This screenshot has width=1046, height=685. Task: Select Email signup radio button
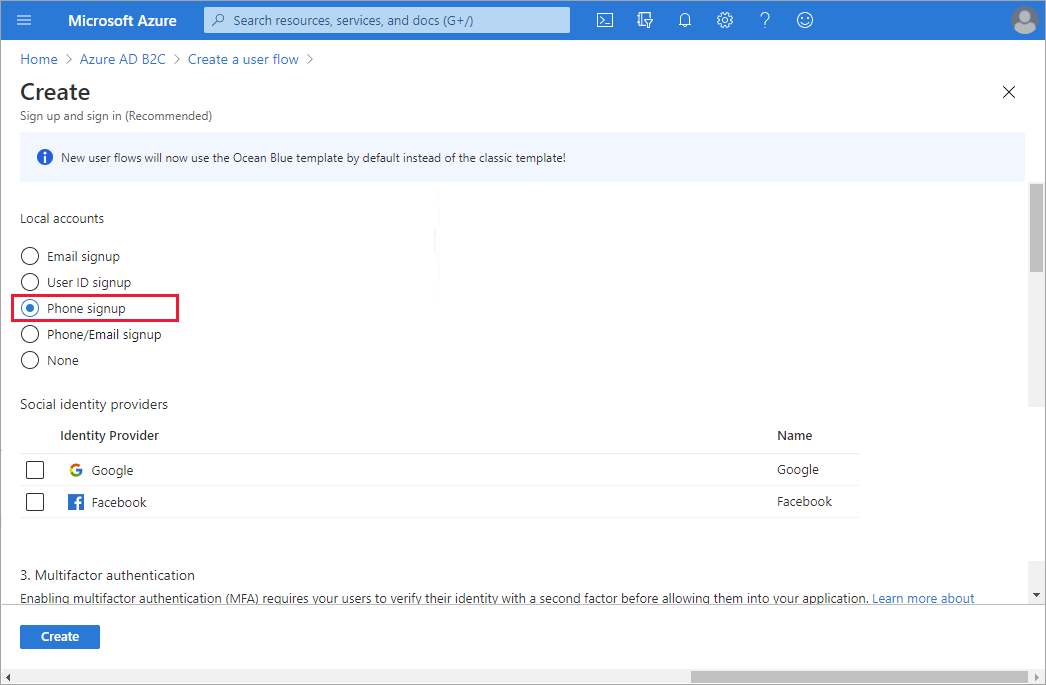pyautogui.click(x=30, y=256)
